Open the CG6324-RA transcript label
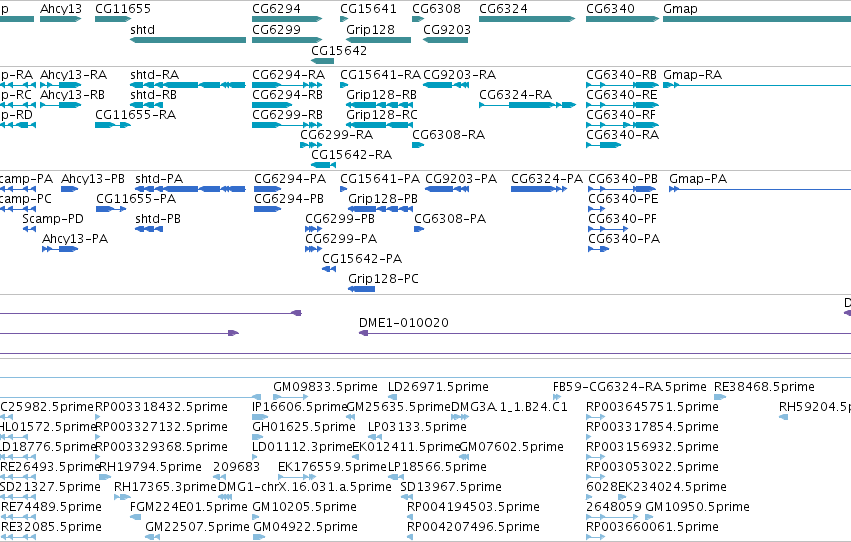The height and width of the screenshot is (542, 851). [x=516, y=95]
